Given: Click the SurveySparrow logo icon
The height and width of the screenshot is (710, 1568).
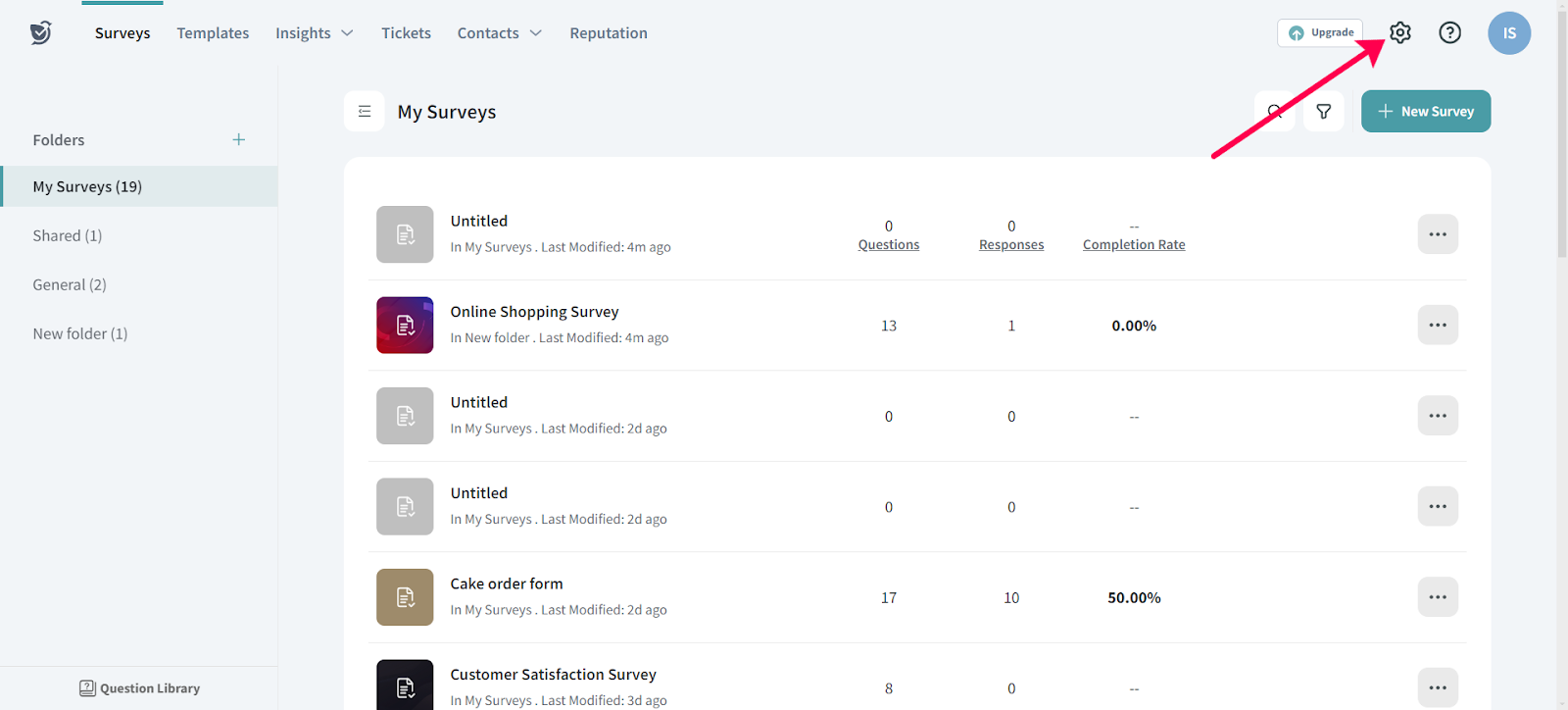Looking at the screenshot, I should pyautogui.click(x=40, y=33).
